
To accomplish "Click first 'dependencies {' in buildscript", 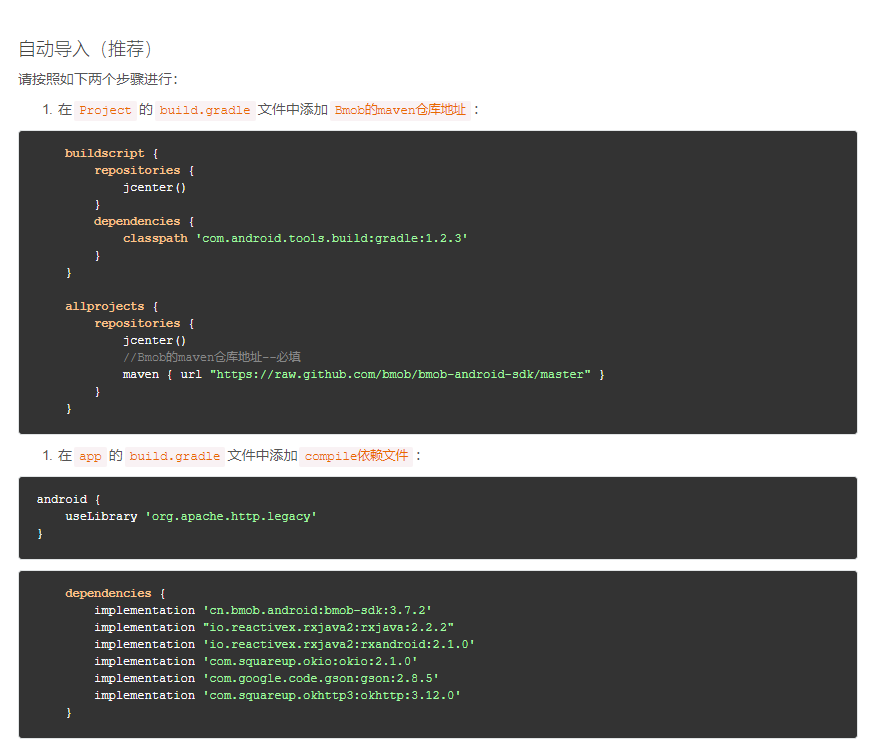I will point(144,221).
